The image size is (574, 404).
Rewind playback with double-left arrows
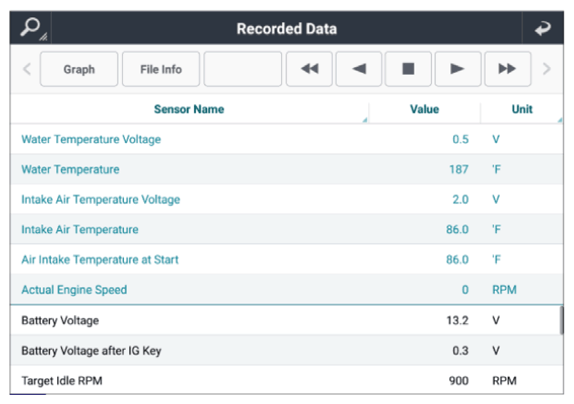pos(309,69)
